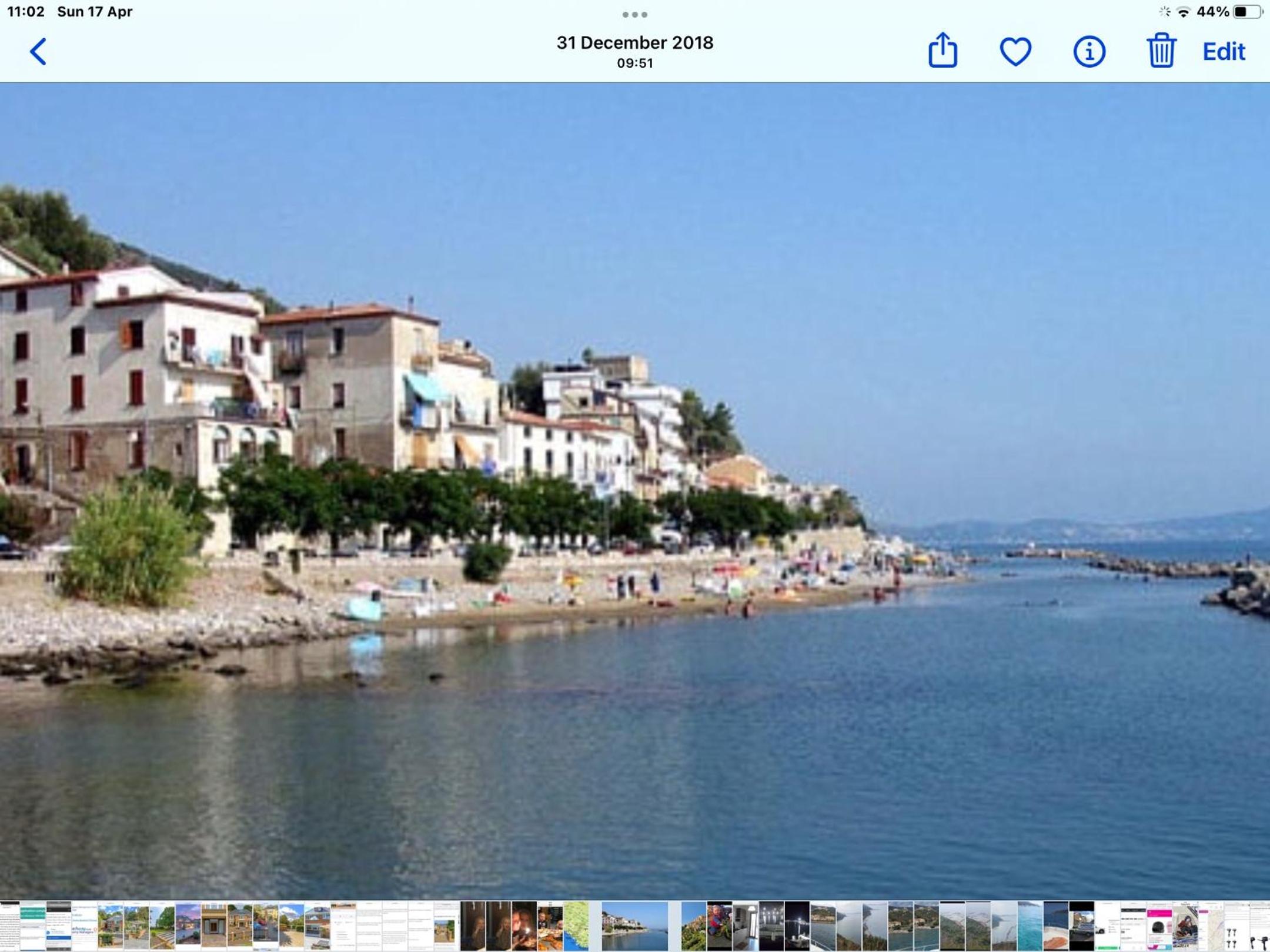The height and width of the screenshot is (952, 1270).
Task: Select the map thumbnail in the filmstrip
Action: (576, 926)
